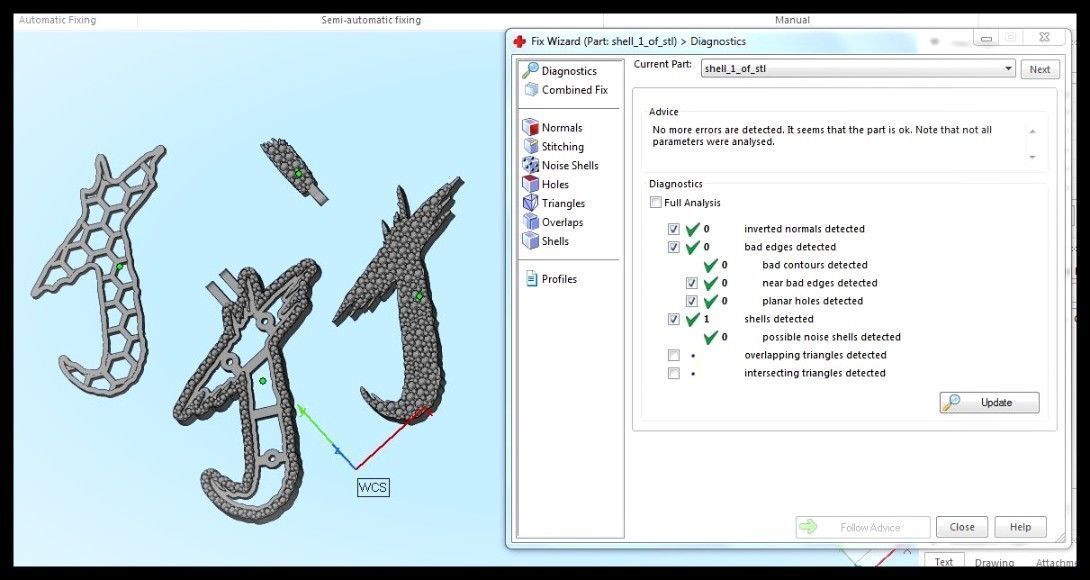The width and height of the screenshot is (1090, 580).
Task: Open the Current Part dropdown
Action: [858, 69]
